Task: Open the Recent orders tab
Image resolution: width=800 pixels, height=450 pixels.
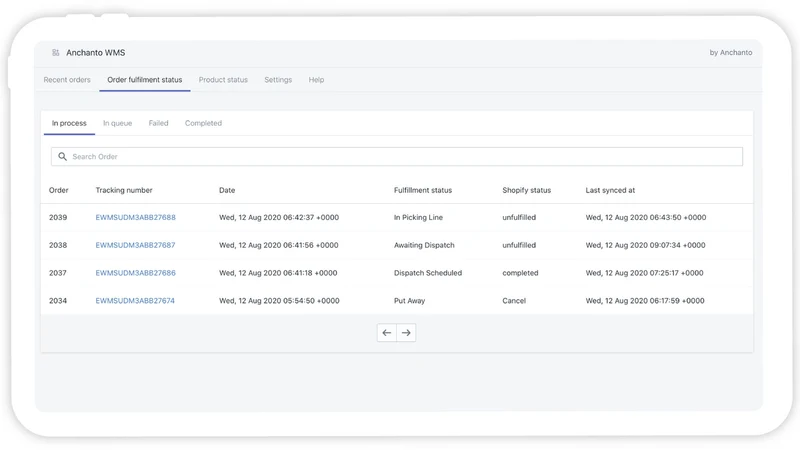Action: point(67,80)
